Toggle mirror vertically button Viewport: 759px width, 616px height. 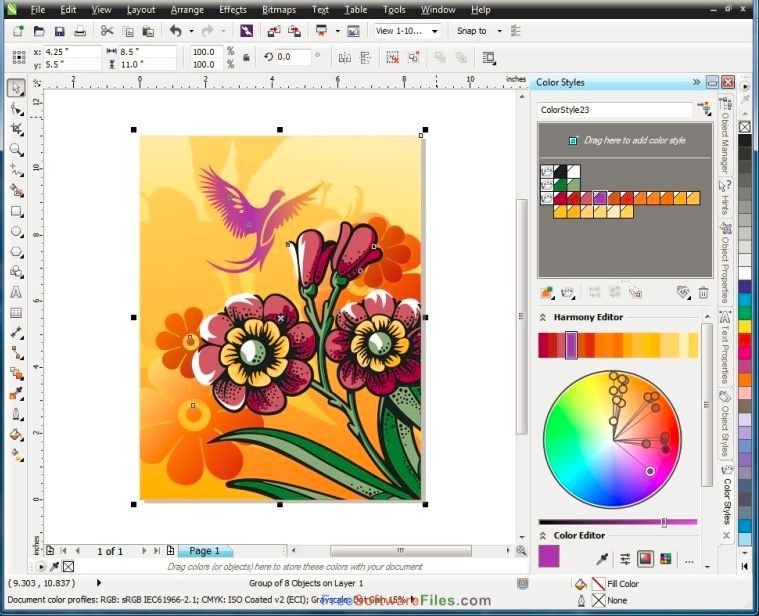pos(365,58)
